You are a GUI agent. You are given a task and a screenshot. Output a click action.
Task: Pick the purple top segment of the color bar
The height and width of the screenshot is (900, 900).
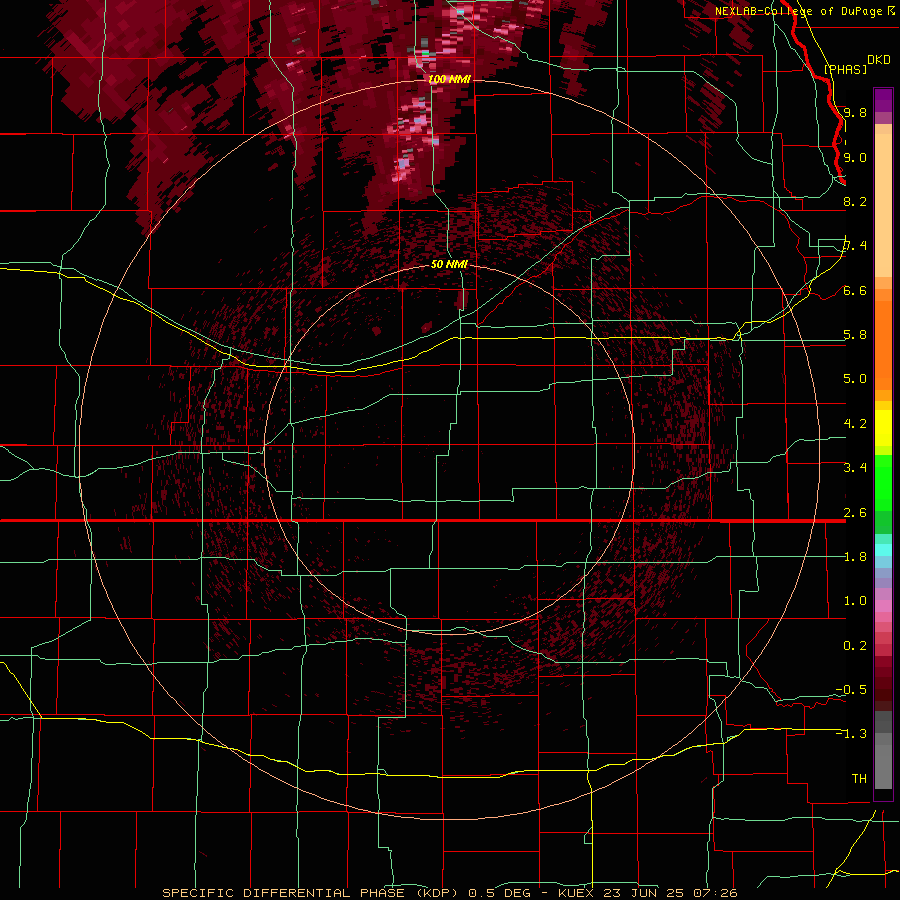tap(883, 100)
